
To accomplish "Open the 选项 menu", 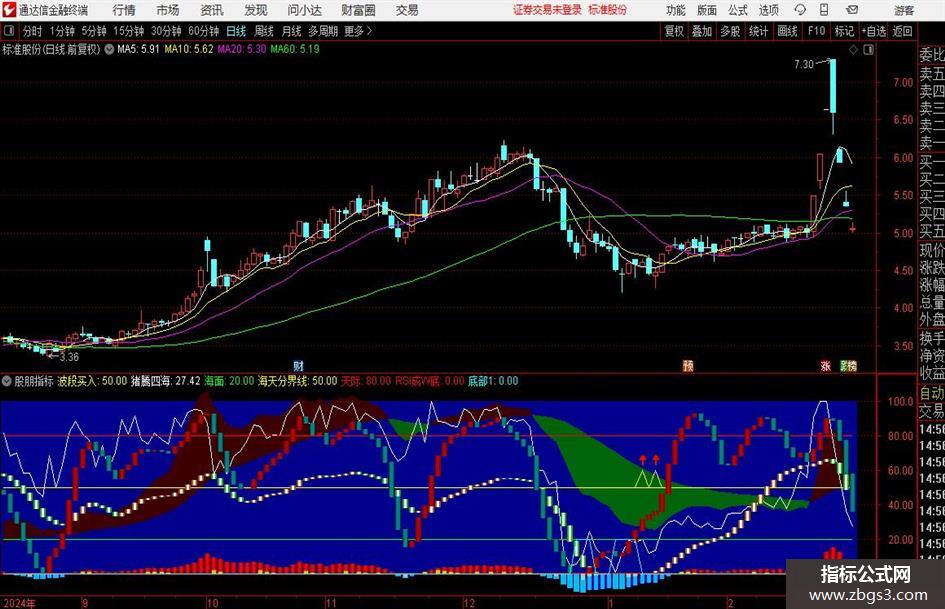I will (768, 10).
